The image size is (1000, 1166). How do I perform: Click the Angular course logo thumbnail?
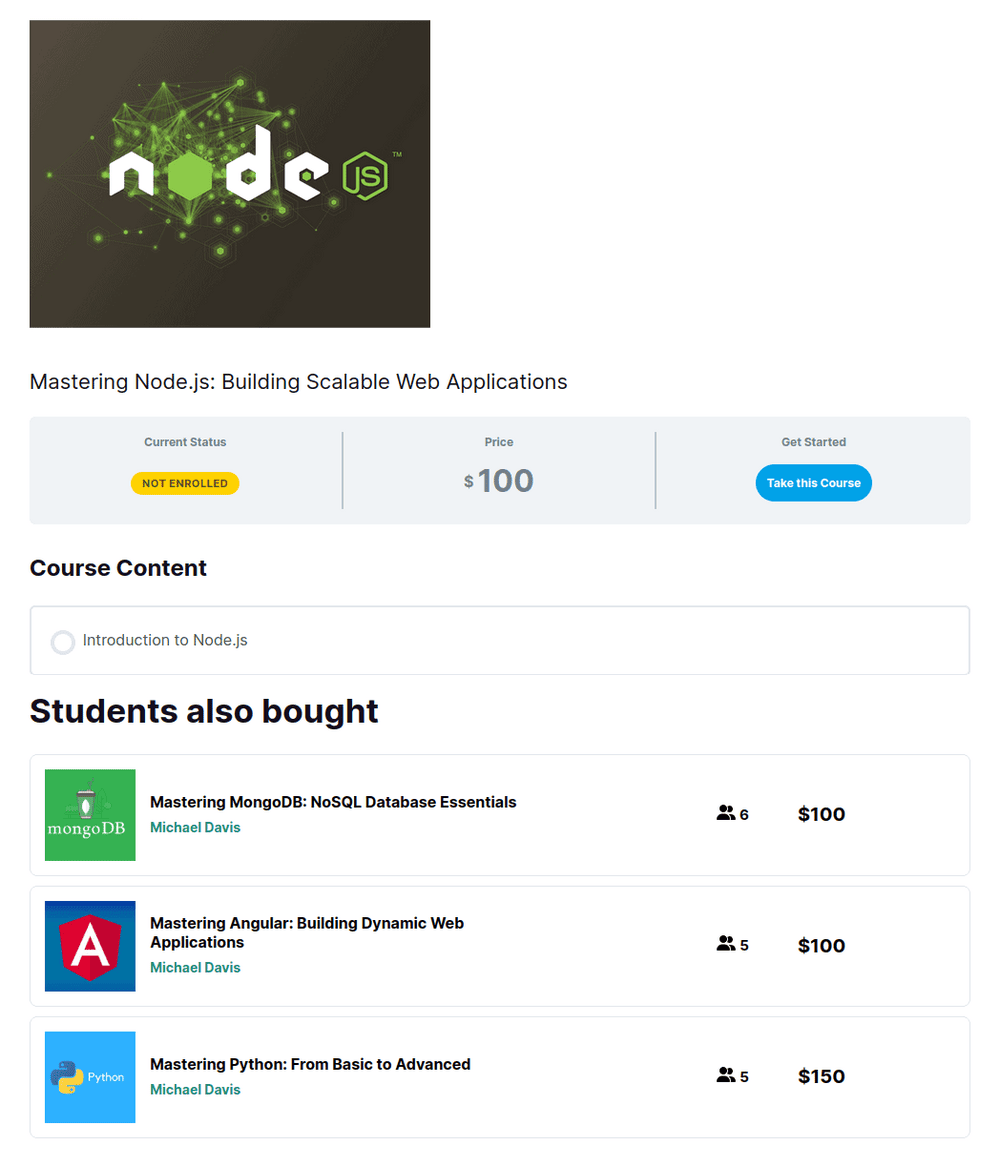tap(90, 946)
